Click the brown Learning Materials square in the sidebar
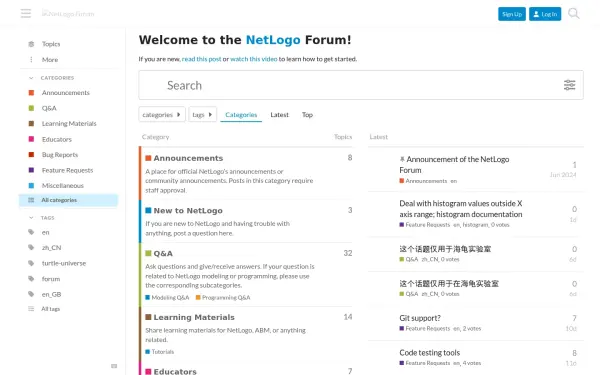Image resolution: width=600 pixels, height=375 pixels. tap(31, 124)
